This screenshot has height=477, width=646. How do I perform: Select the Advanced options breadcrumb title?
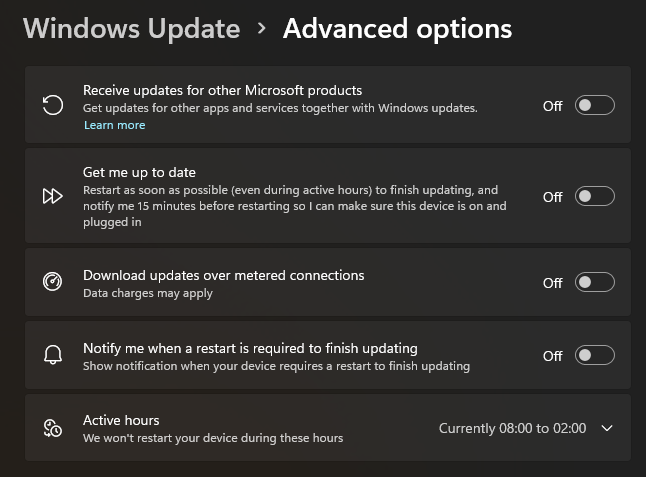(397, 29)
